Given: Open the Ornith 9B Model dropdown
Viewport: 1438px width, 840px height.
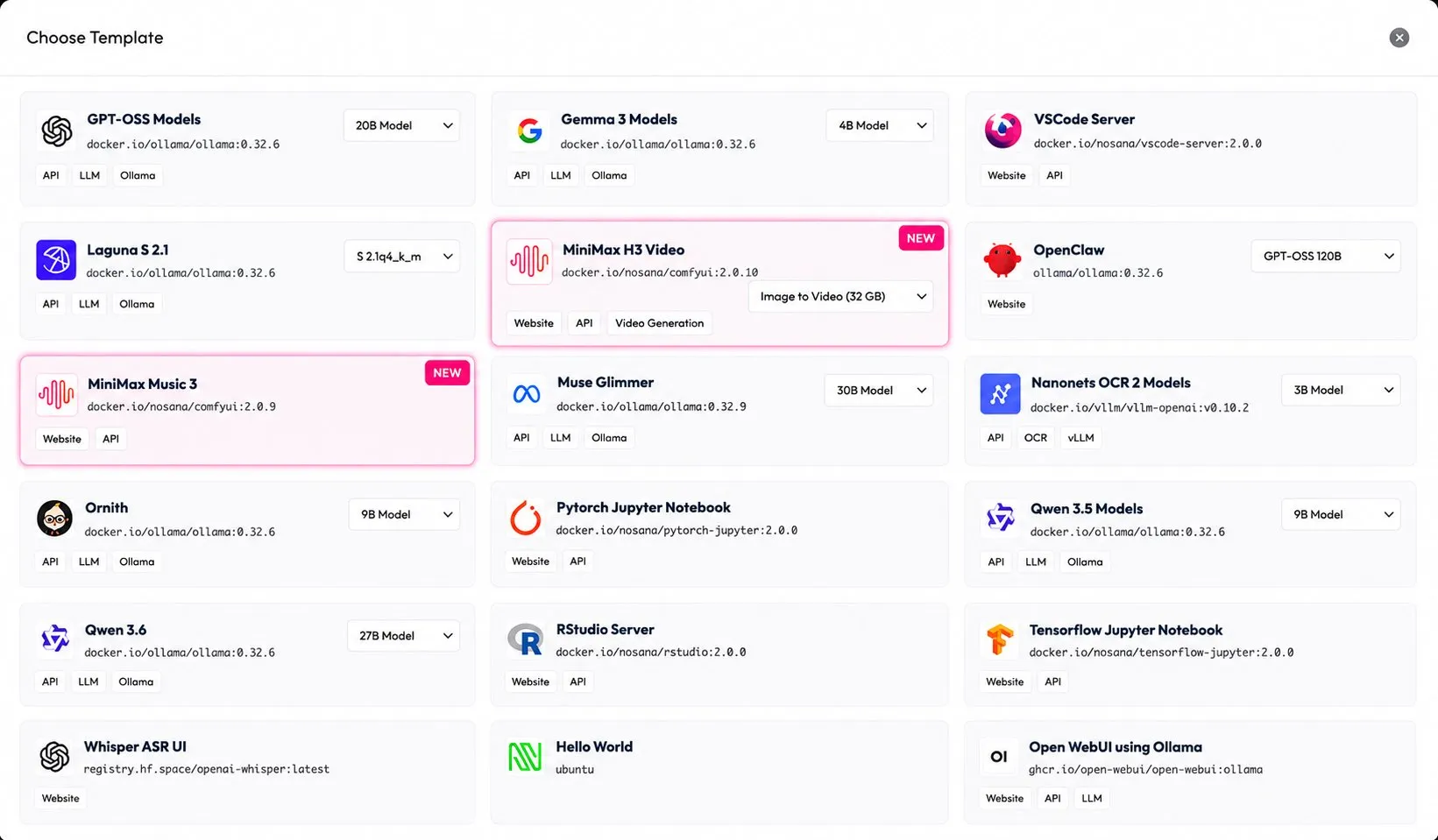Looking at the screenshot, I should click(404, 514).
